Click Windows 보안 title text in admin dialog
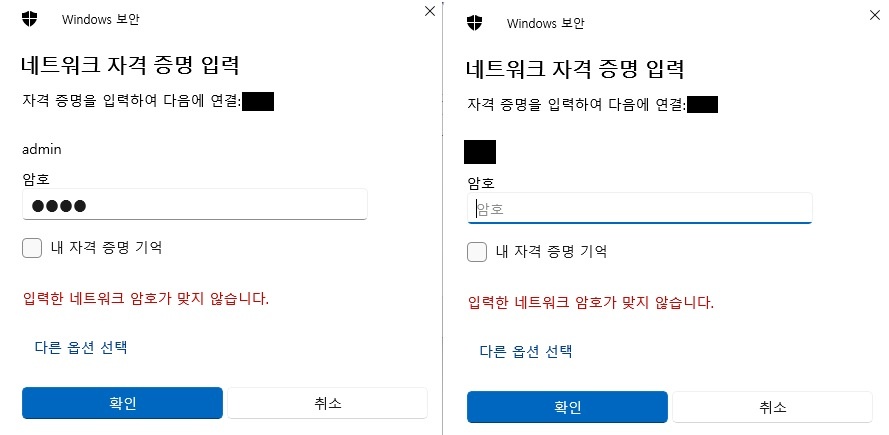This screenshot has height=435, width=889. (101, 19)
